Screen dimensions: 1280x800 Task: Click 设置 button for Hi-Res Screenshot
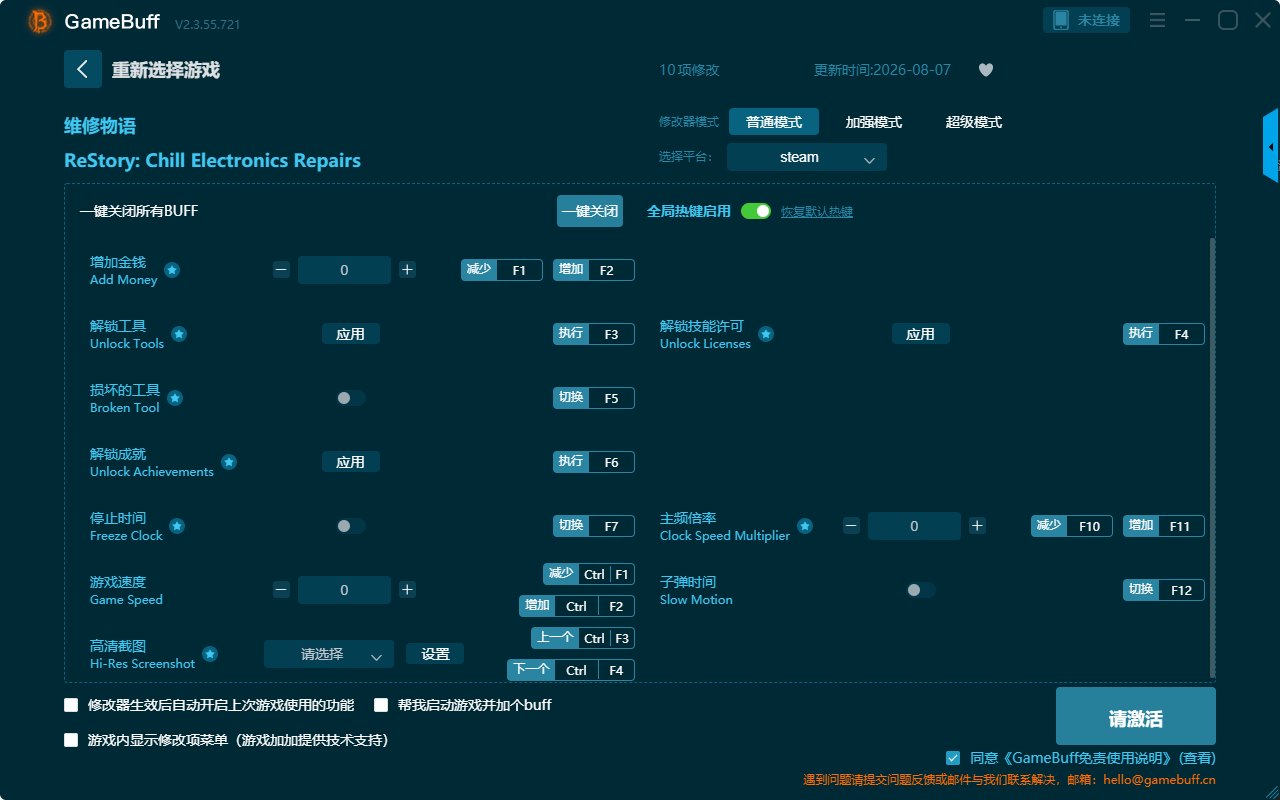point(435,654)
